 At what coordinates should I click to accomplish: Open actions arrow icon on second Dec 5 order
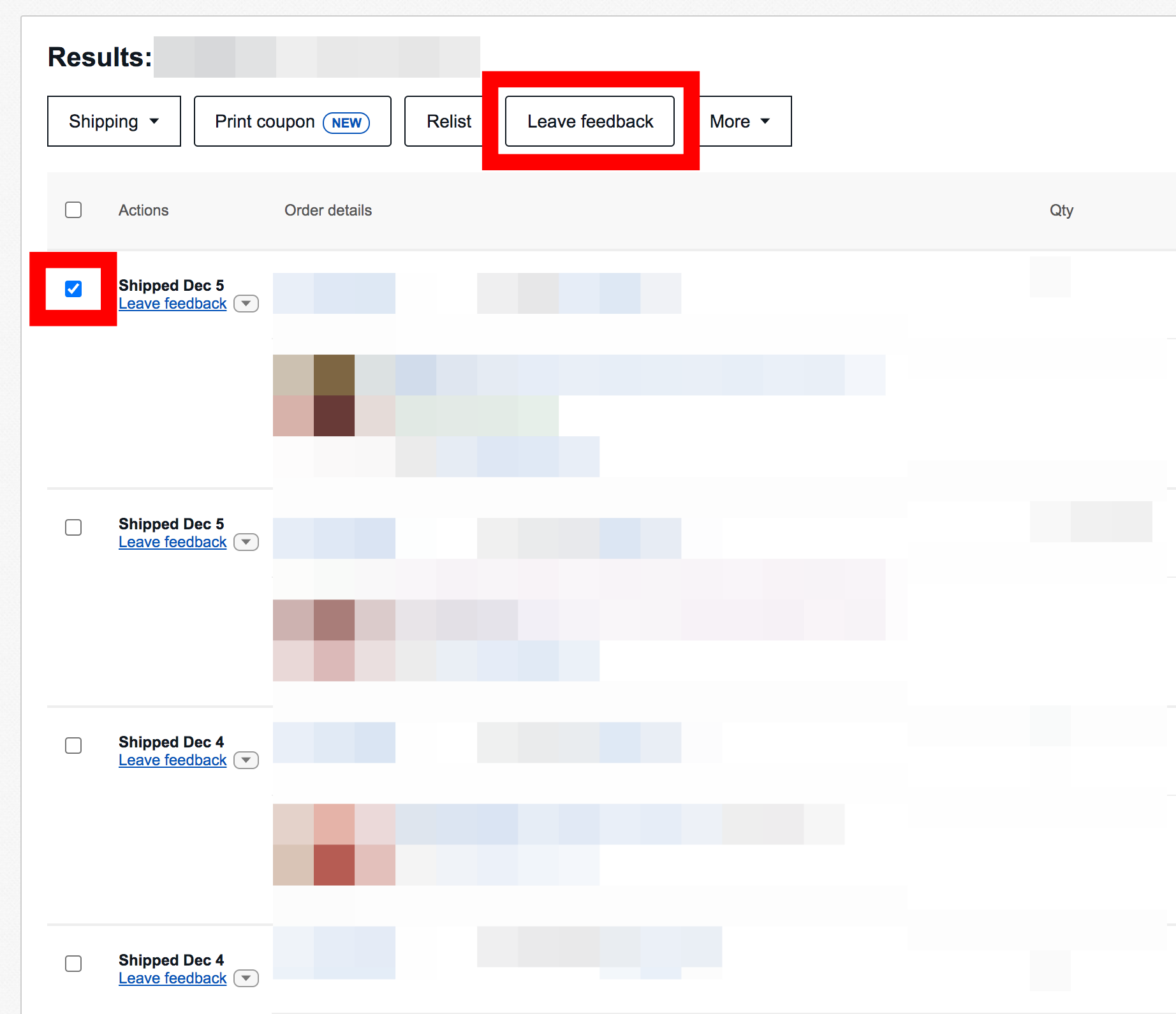point(246,542)
